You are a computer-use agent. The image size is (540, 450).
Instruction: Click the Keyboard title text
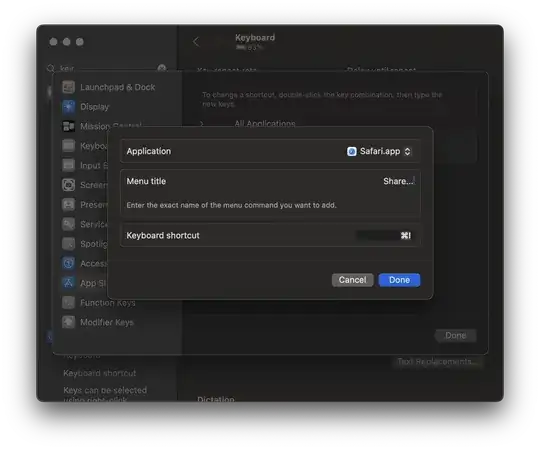(255, 38)
